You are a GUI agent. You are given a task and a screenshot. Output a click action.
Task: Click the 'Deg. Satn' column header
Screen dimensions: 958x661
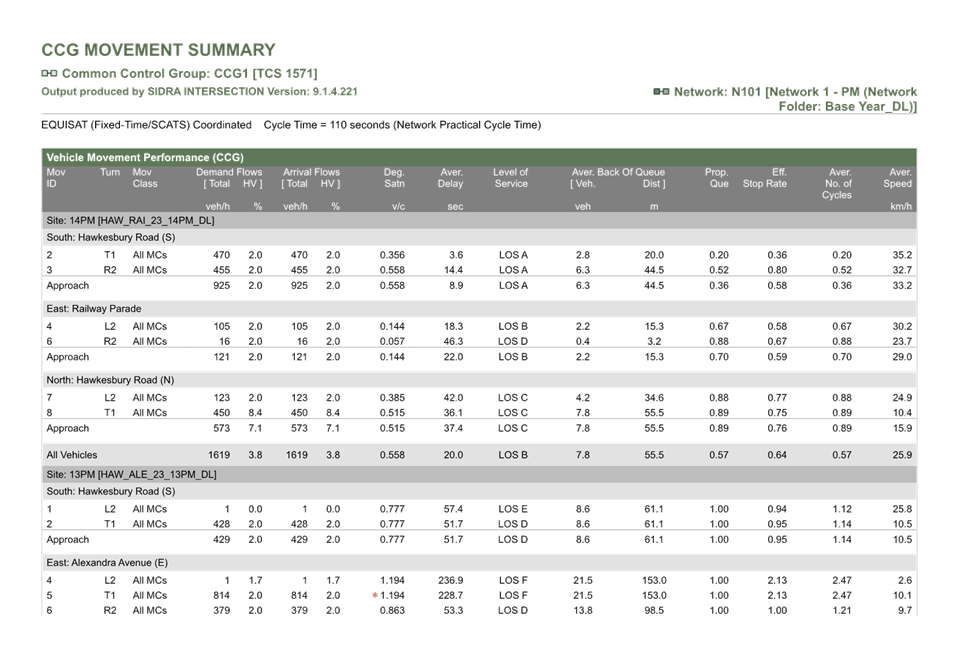394,178
